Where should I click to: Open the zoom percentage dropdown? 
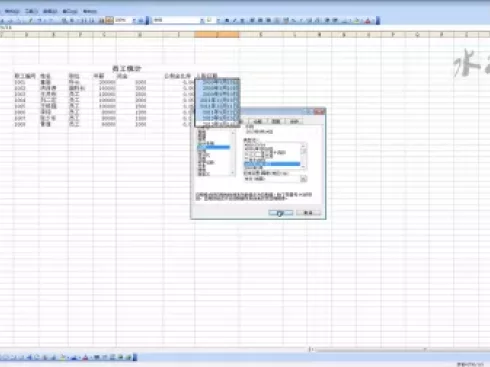[134, 21]
